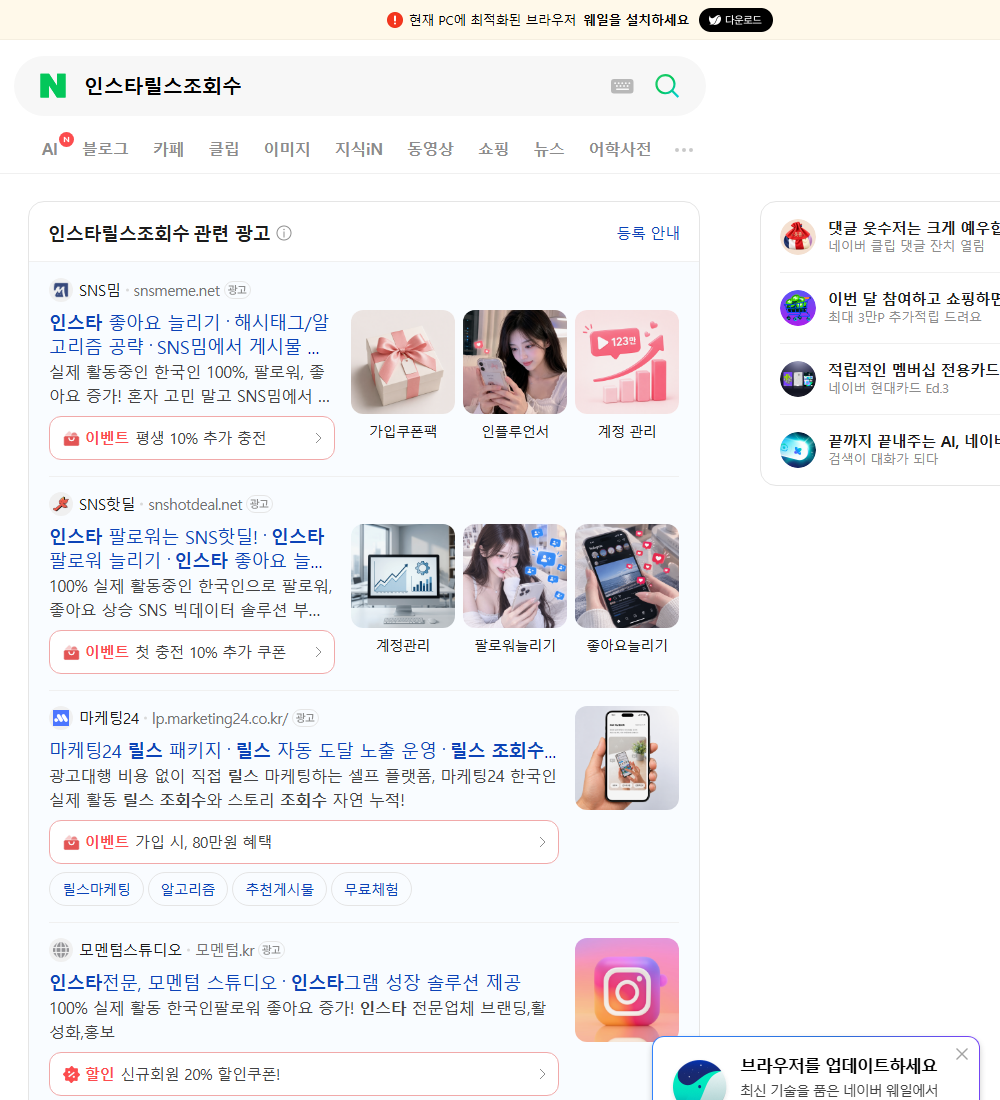
Task: Open the 팔로워늘리기 thumbnail
Action: point(515,576)
